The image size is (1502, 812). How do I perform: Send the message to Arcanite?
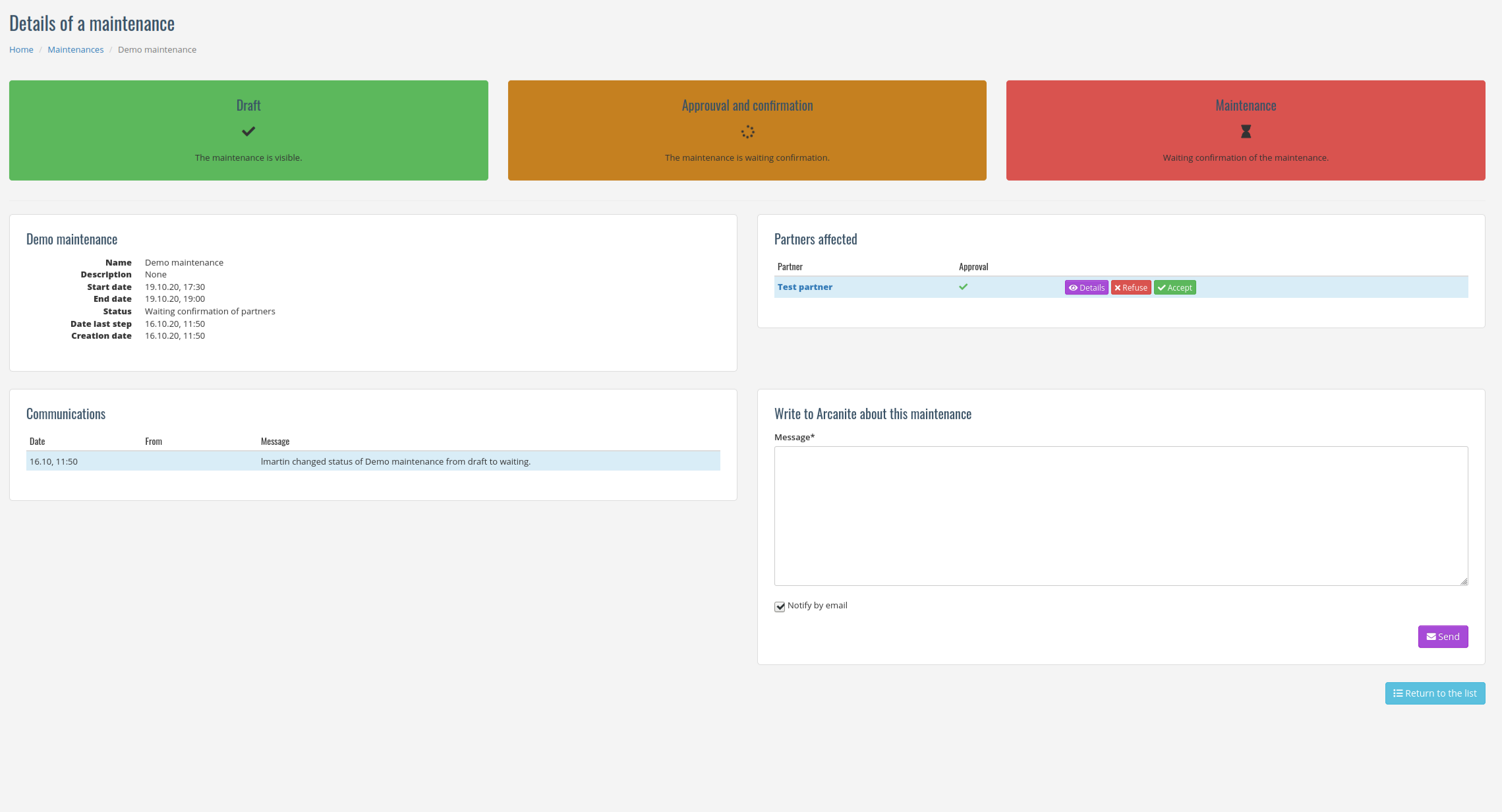click(1443, 637)
